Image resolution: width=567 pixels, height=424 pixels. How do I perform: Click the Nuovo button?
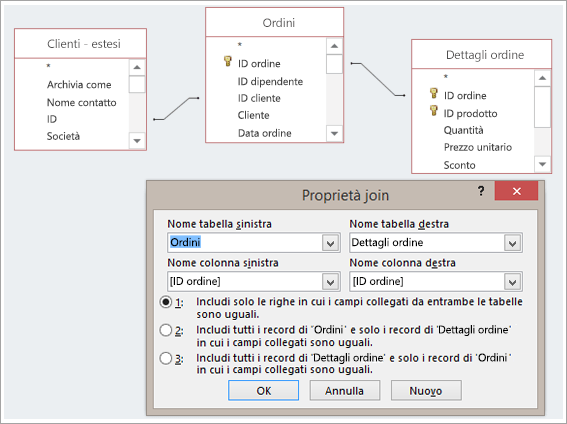(426, 390)
